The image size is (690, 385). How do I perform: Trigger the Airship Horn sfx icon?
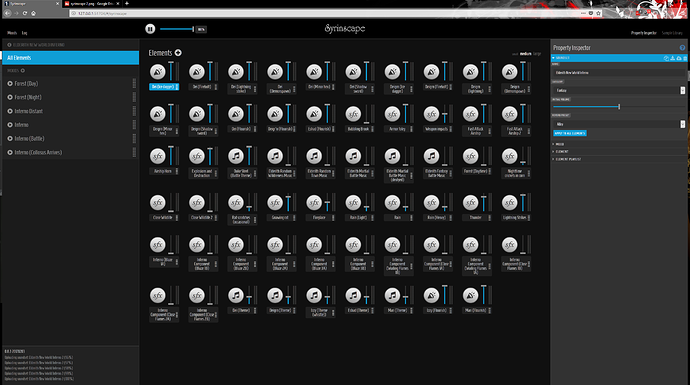click(x=158, y=156)
